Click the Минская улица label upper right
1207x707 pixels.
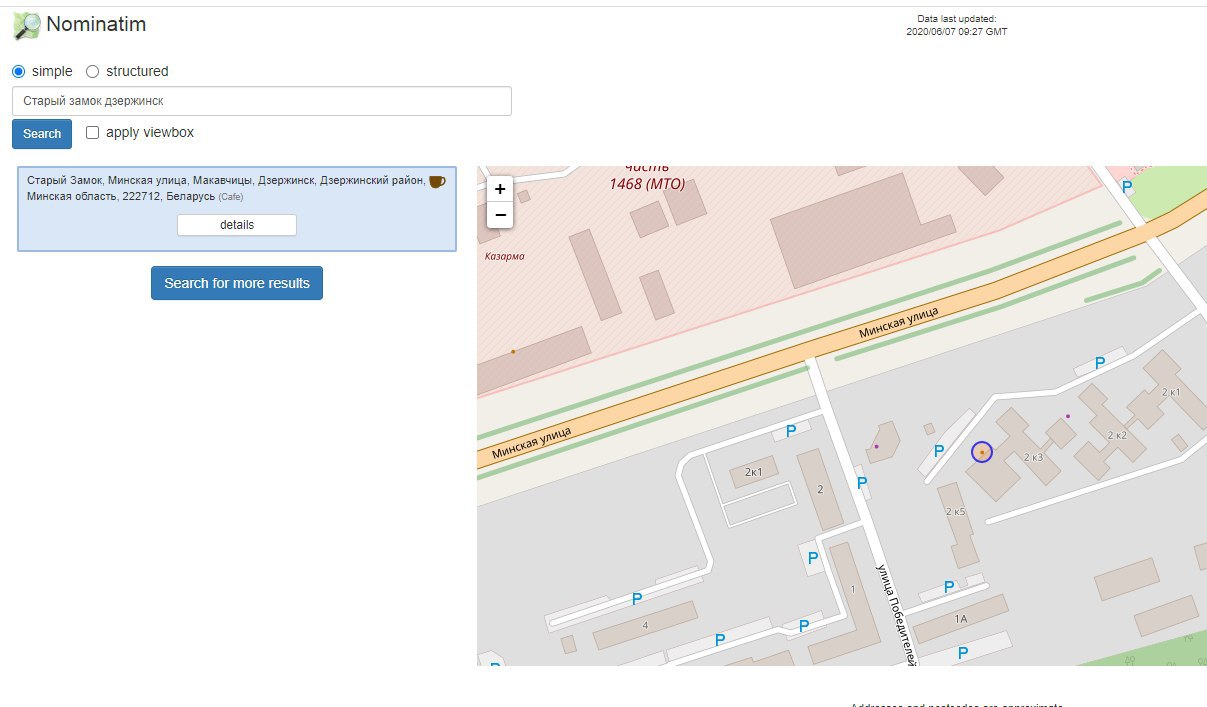899,323
